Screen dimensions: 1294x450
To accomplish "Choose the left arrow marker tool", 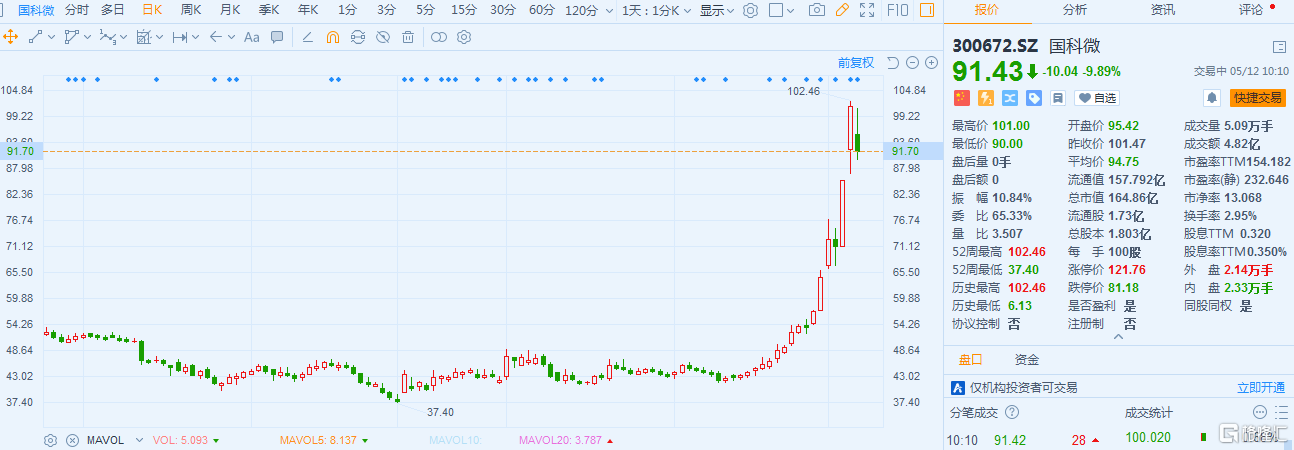I will (x=215, y=37).
